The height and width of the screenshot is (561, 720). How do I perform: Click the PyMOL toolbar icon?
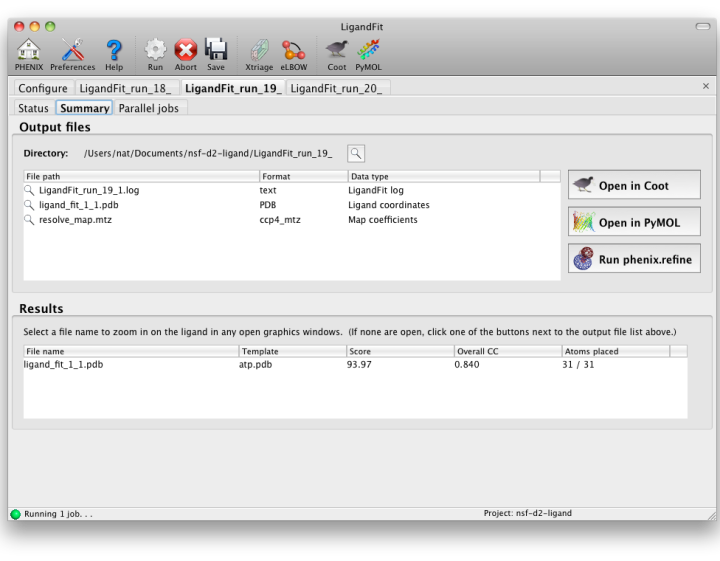[368, 53]
